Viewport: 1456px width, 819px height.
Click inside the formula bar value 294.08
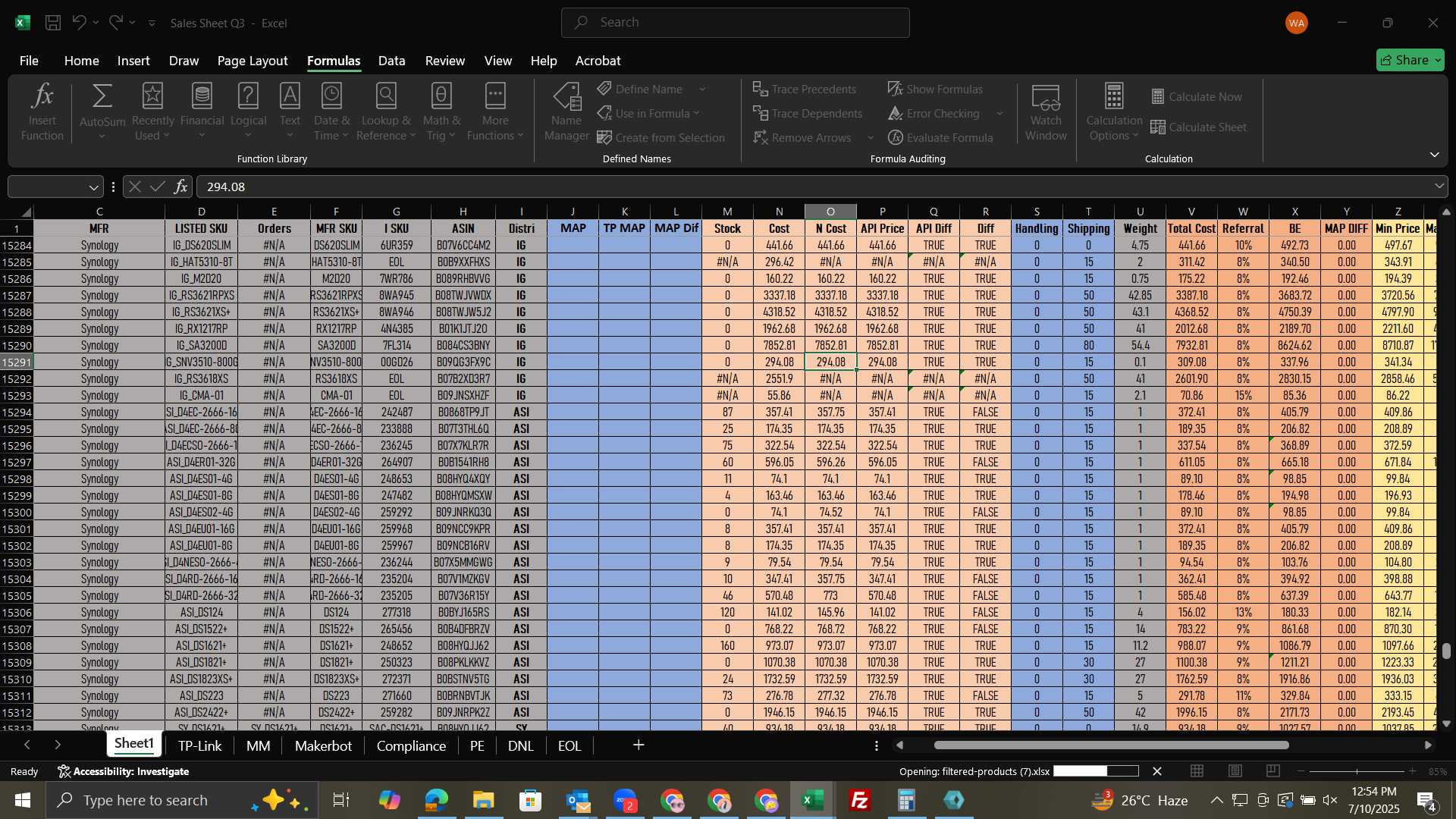[226, 187]
